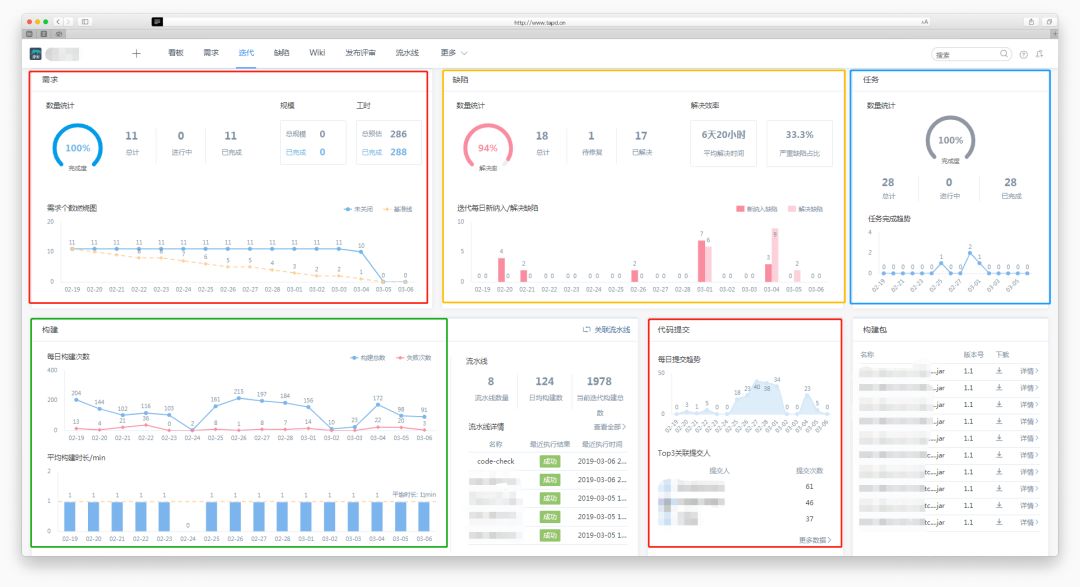Click top committer count 61
The height and width of the screenshot is (587, 1080).
coord(809,486)
